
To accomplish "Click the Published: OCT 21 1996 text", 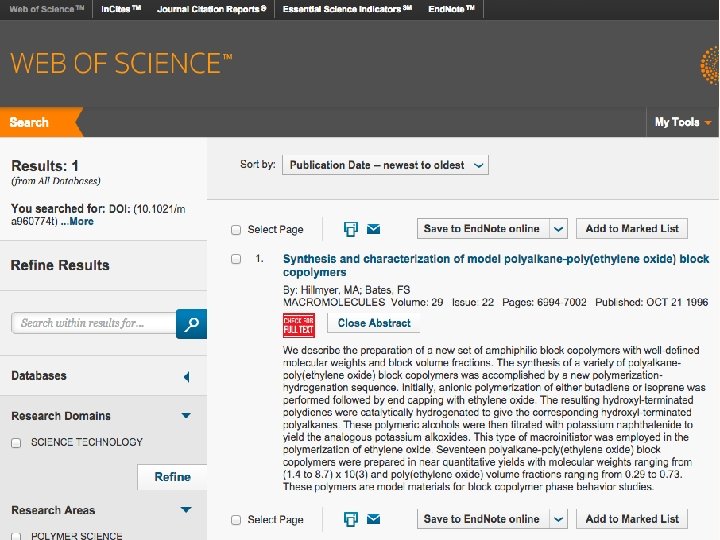I will 652,303.
